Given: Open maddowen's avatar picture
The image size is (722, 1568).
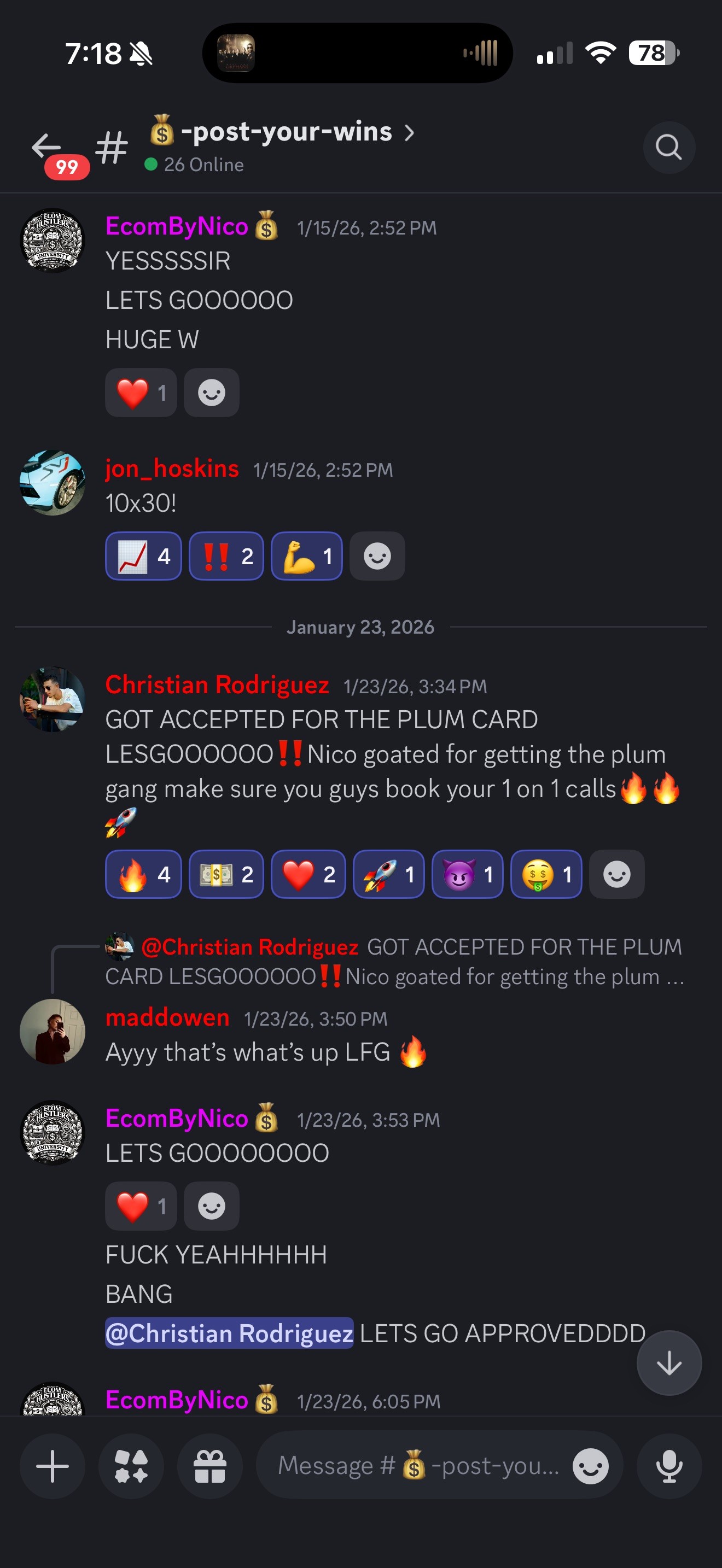Looking at the screenshot, I should click(x=53, y=1031).
